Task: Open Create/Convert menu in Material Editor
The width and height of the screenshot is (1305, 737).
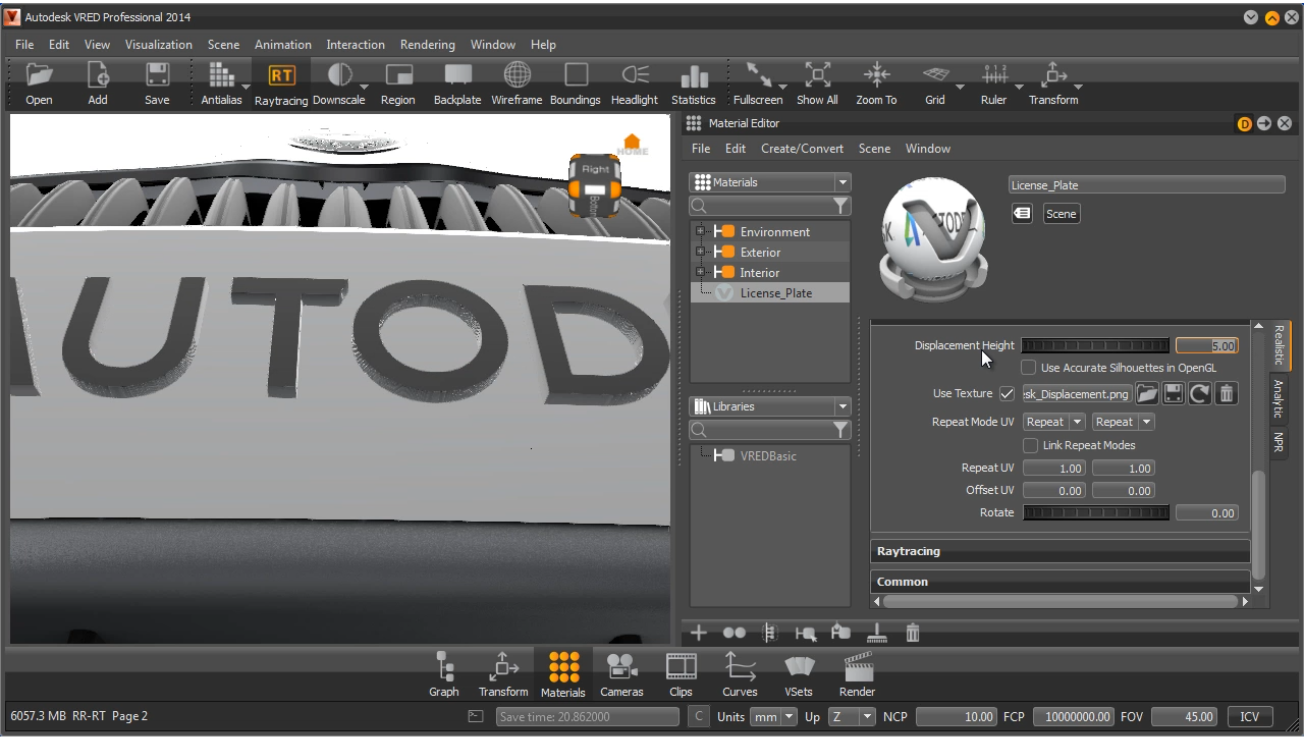Action: pyautogui.click(x=802, y=149)
